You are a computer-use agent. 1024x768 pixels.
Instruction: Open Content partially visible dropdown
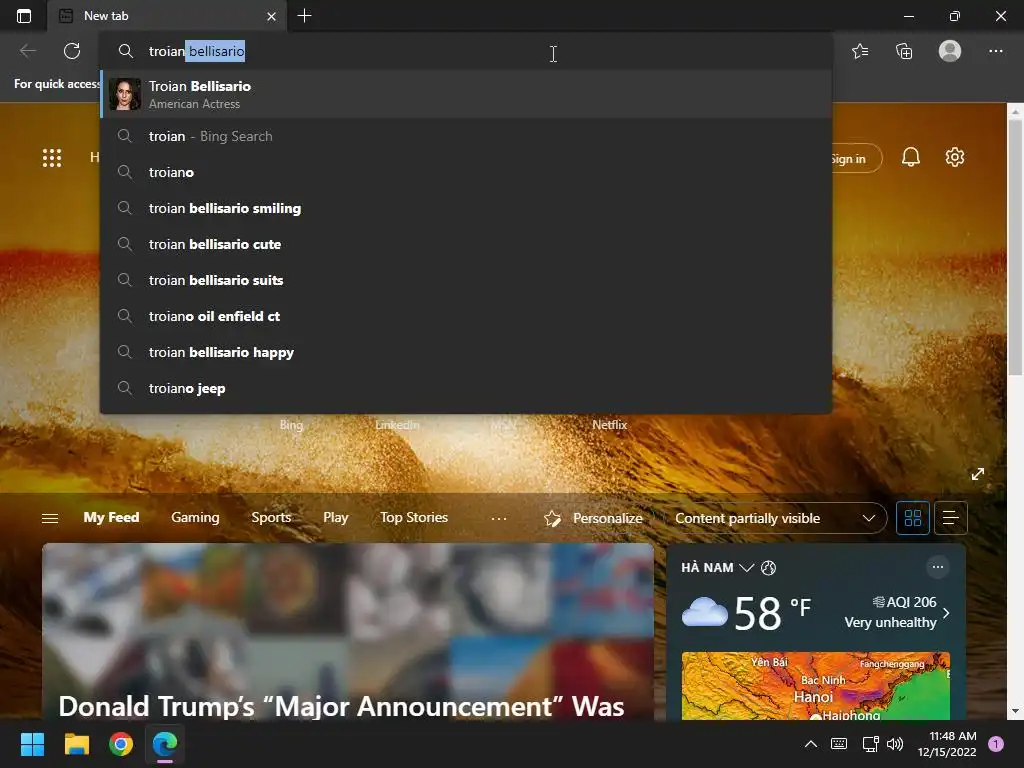tap(775, 519)
